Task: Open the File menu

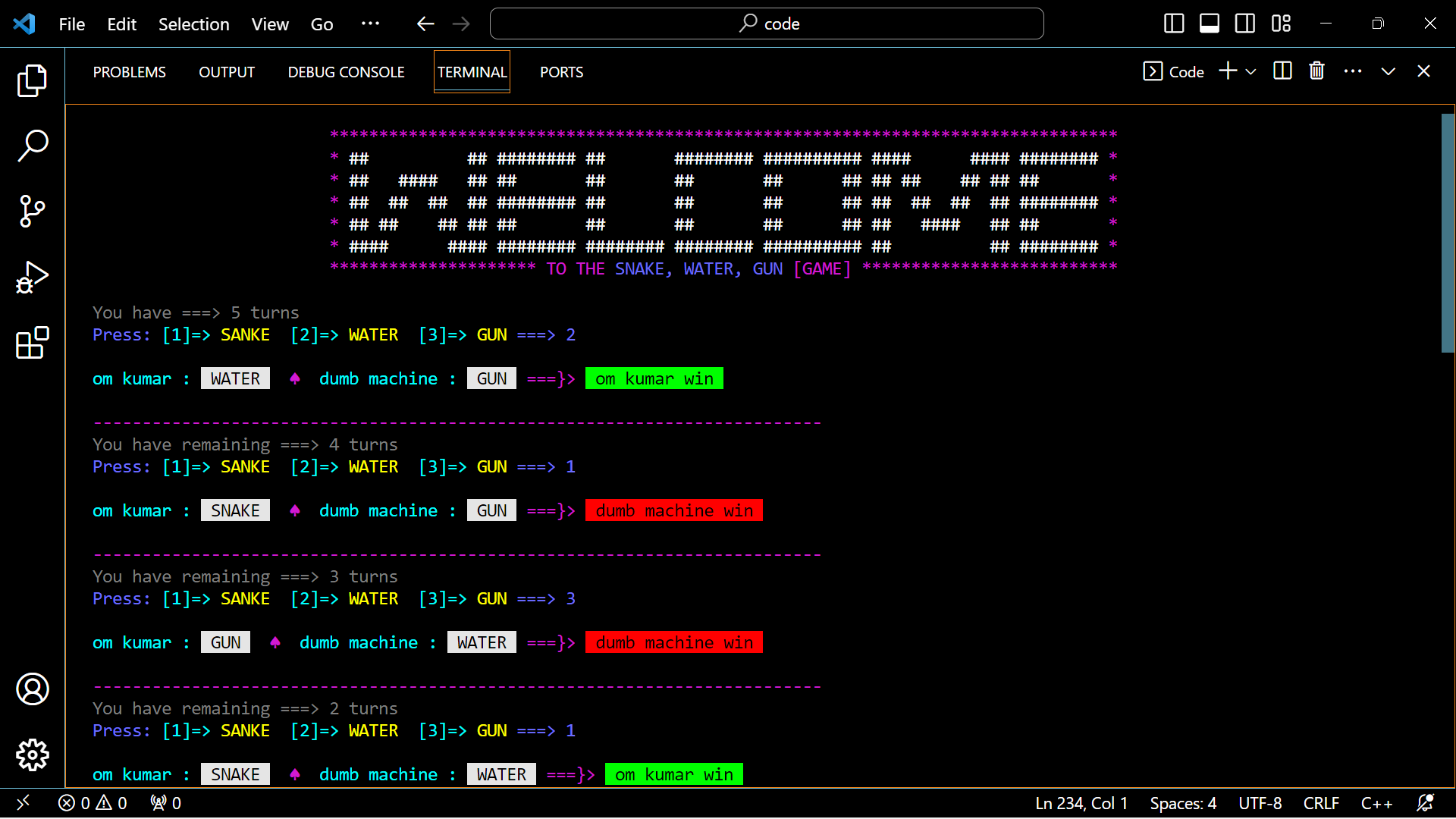Action: pos(72,24)
